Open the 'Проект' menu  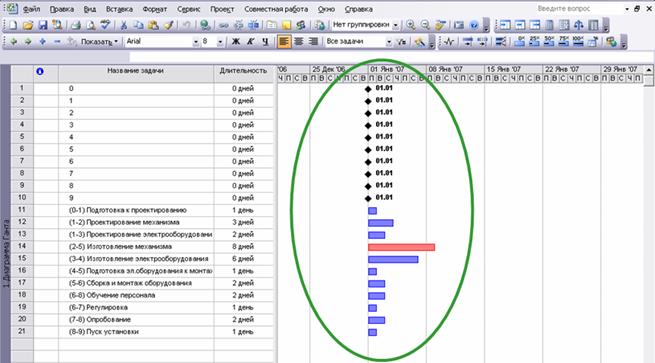coord(222,9)
